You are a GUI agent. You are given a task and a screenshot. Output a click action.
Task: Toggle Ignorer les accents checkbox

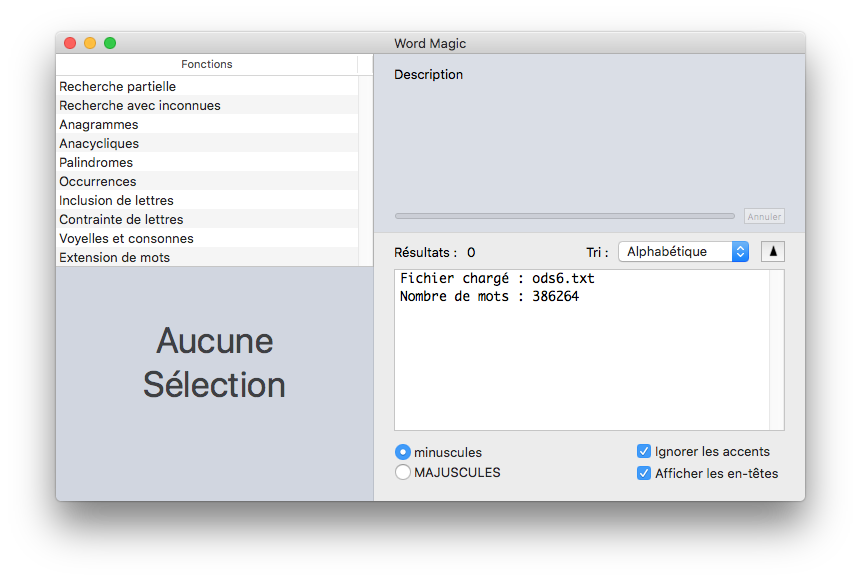(x=644, y=452)
